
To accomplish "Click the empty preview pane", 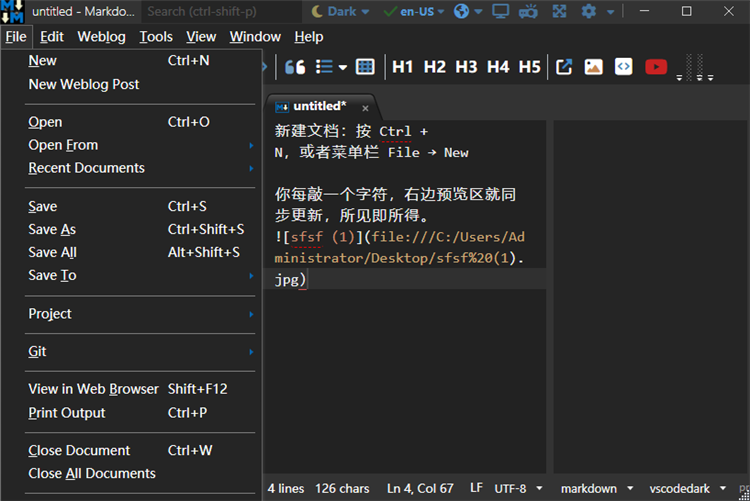I will coord(651,297).
